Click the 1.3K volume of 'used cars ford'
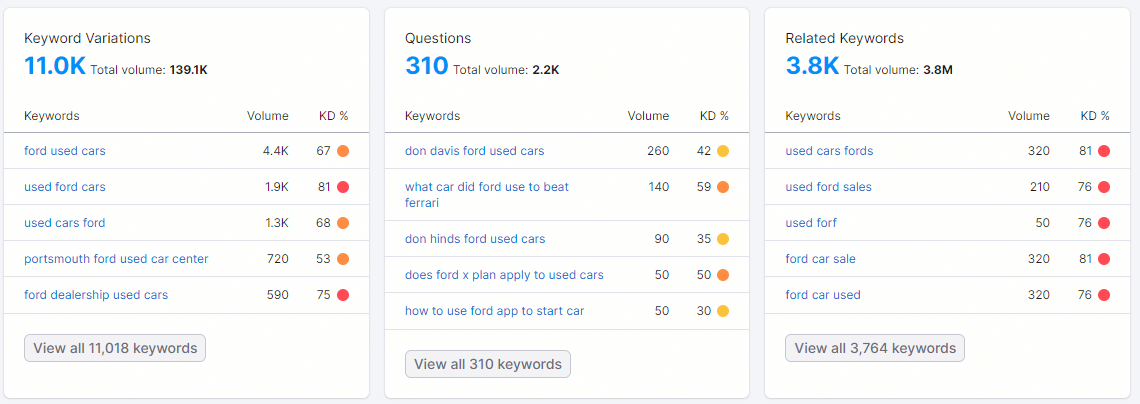The height and width of the screenshot is (404, 1140). pyautogui.click(x=277, y=223)
